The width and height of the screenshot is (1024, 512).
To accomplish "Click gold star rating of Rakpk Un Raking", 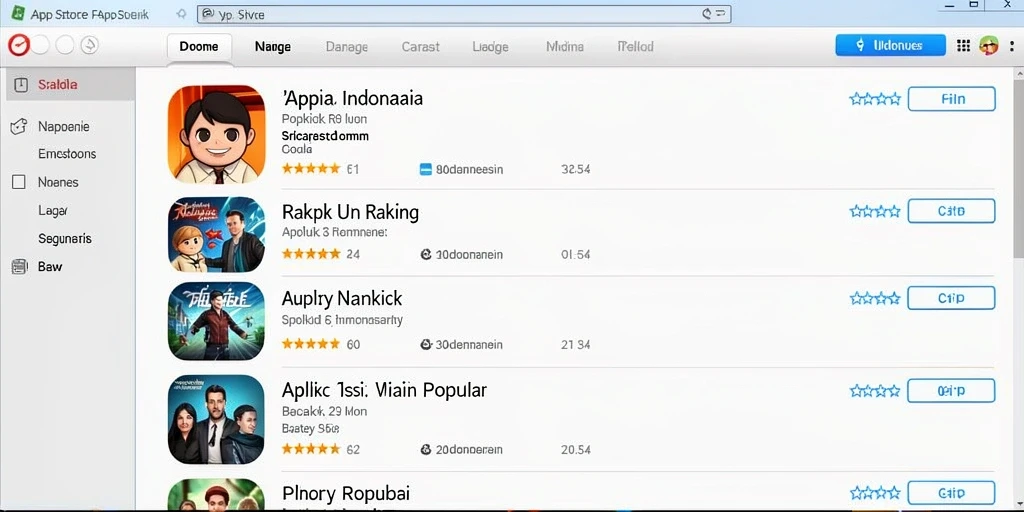I will pyautogui.click(x=311, y=254).
